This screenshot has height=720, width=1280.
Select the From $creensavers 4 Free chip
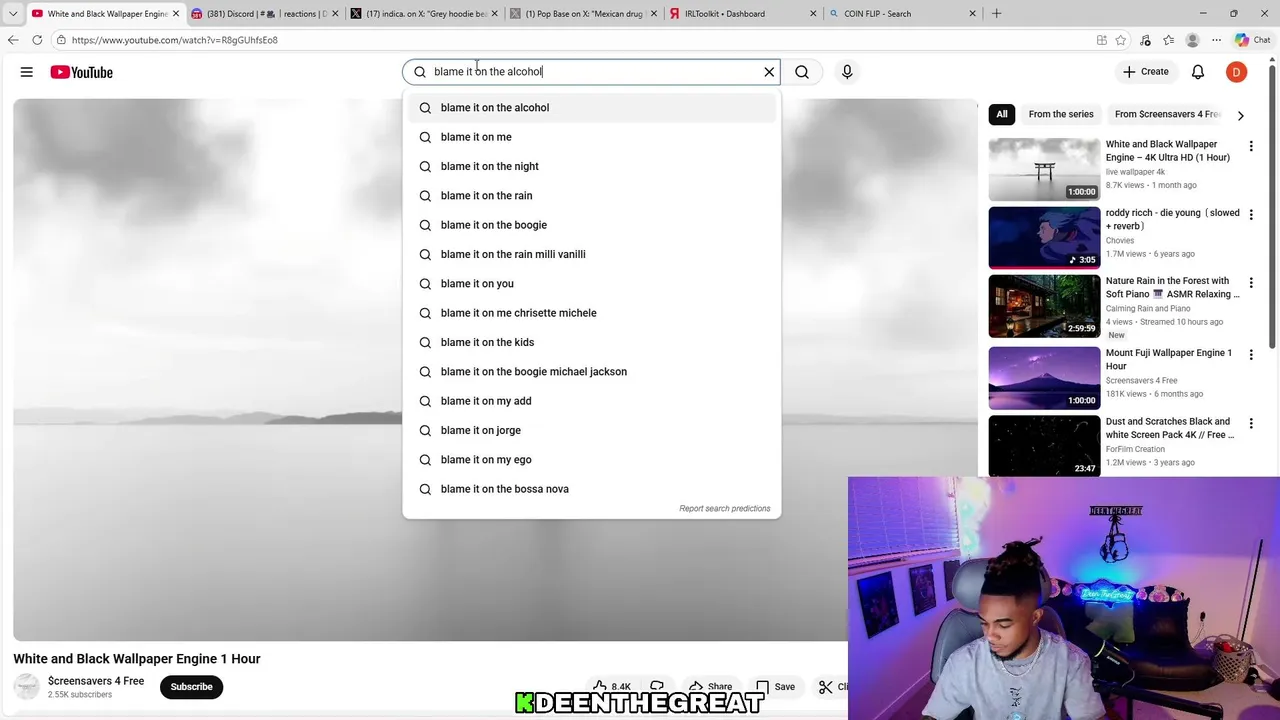click(x=1168, y=114)
